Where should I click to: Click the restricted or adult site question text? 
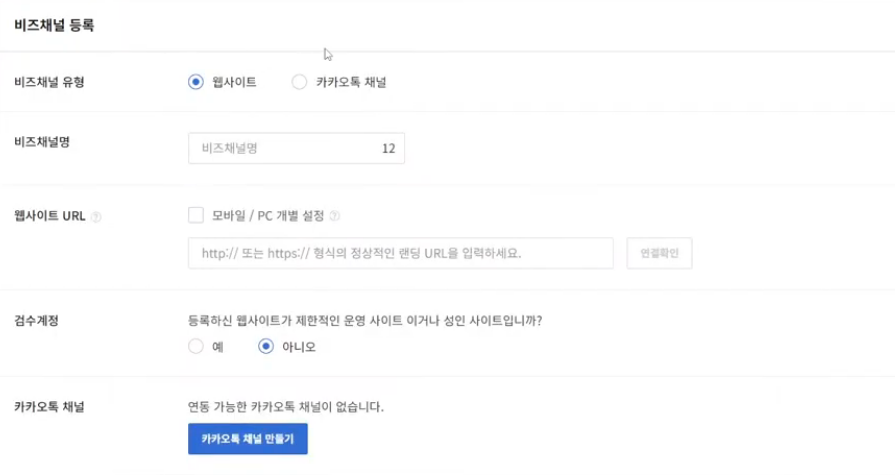[372, 321]
